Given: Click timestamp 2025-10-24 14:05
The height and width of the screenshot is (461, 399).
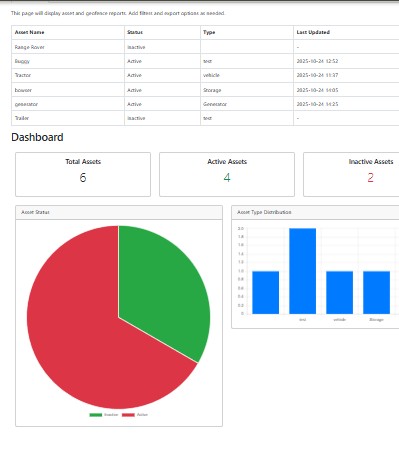Looking at the screenshot, I should pos(317,90).
